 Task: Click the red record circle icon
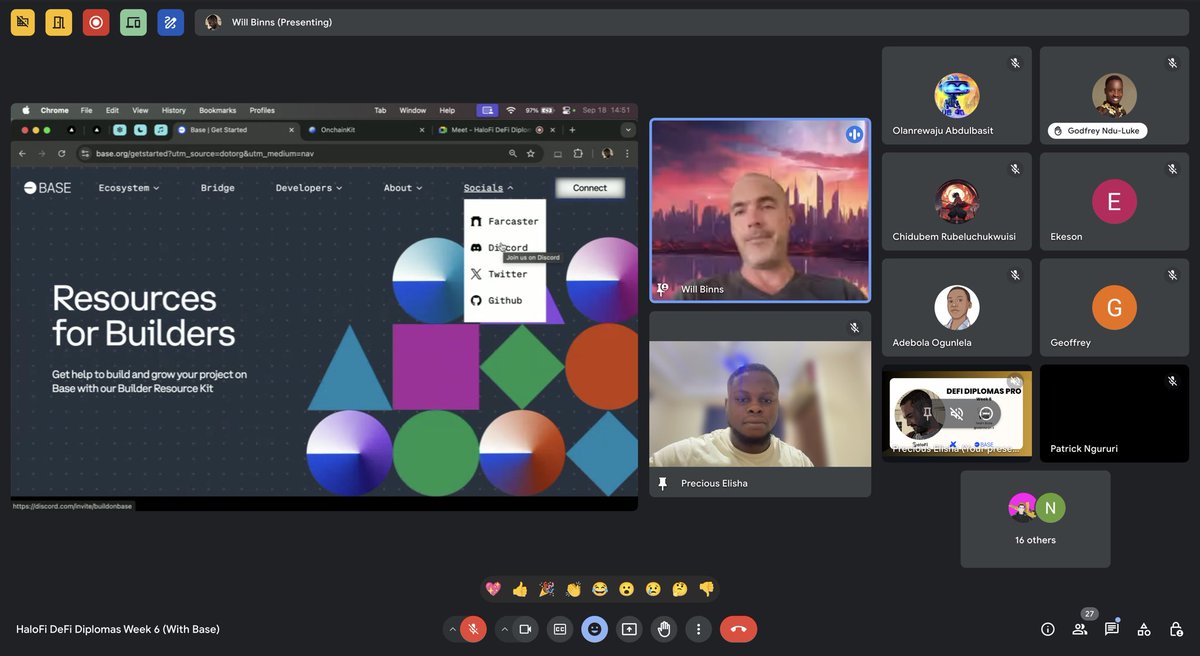pyautogui.click(x=96, y=22)
